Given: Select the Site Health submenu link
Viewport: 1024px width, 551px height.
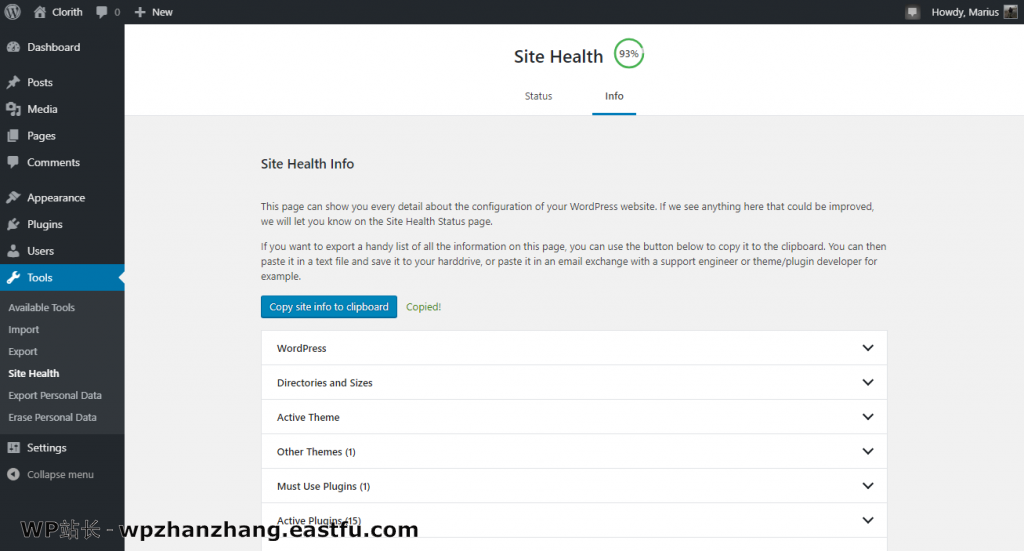Looking at the screenshot, I should coord(34,373).
